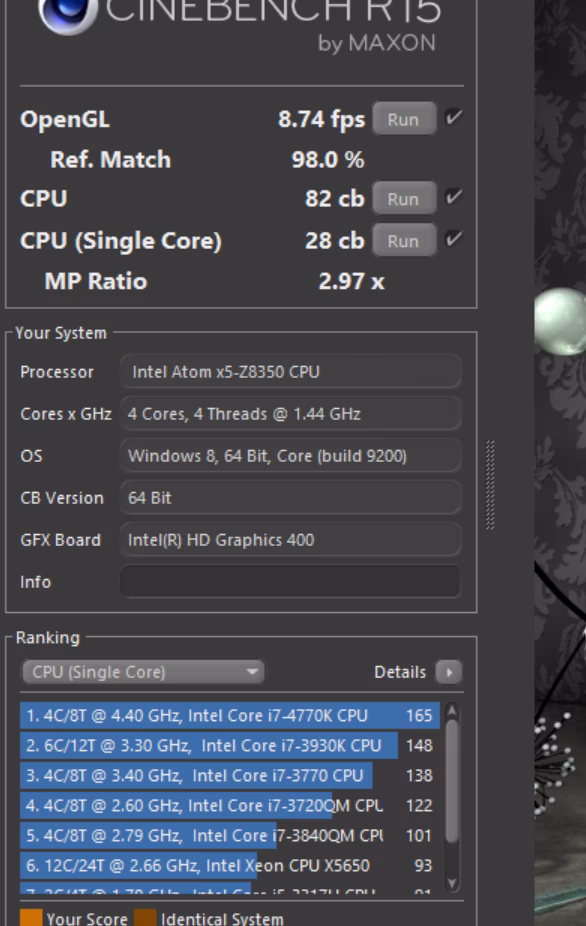Toggle the OpenGL test checkbox
Viewport: 586px width, 926px height.
[453, 118]
